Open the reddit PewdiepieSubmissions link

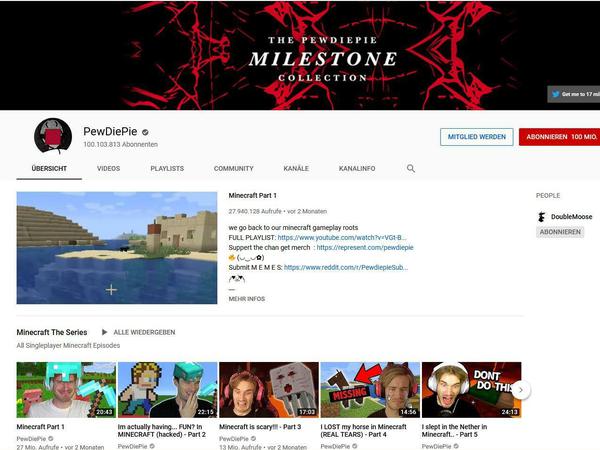pos(346,267)
